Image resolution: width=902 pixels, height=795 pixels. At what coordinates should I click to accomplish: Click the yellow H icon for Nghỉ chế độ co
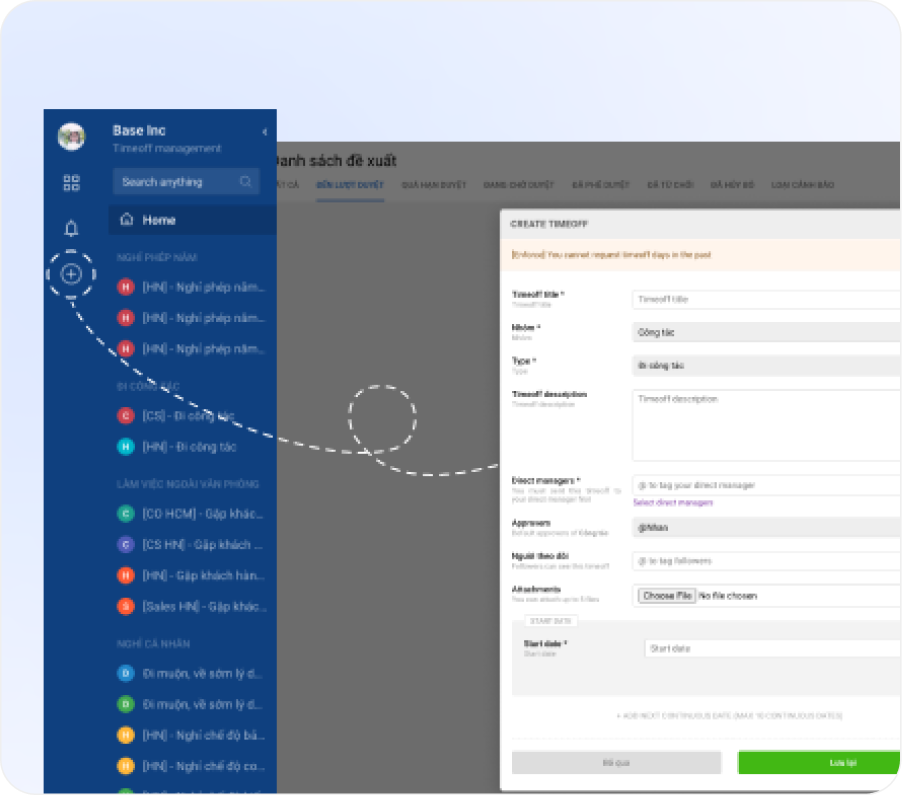[x=126, y=766]
